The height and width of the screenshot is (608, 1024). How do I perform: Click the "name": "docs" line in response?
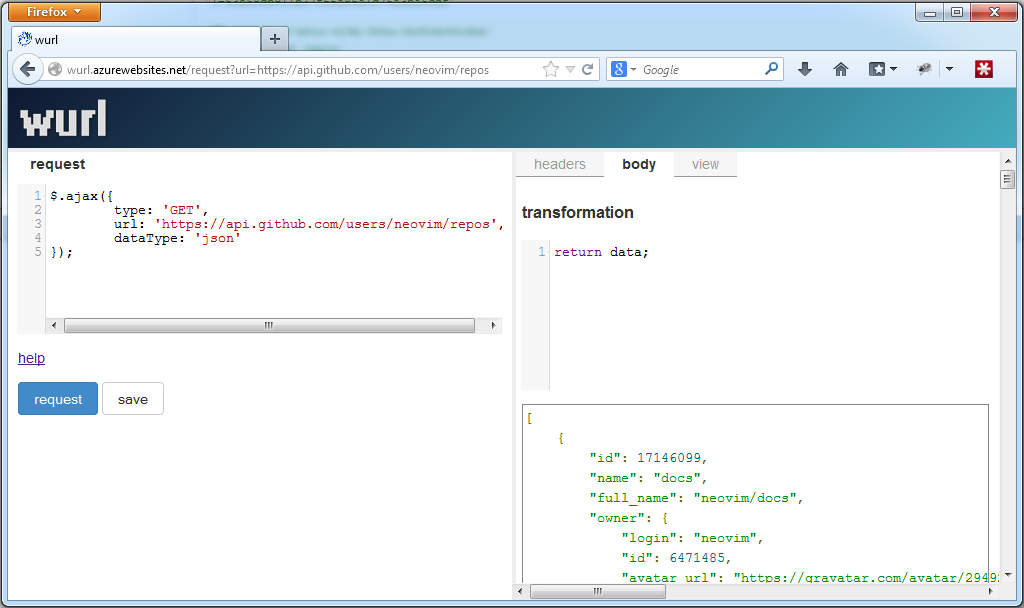click(x=648, y=478)
